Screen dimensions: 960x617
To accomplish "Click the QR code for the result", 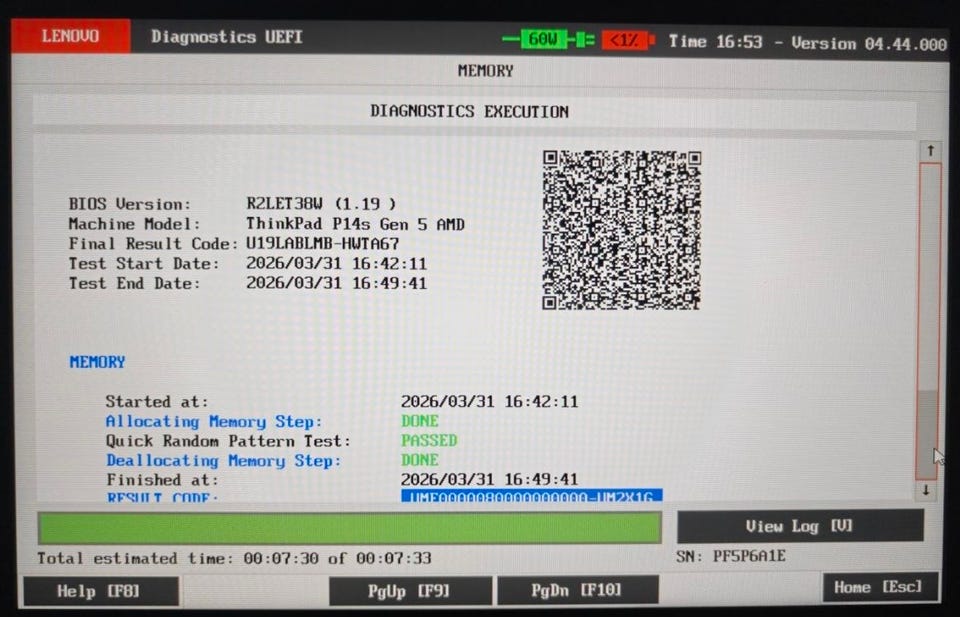I will click(621, 230).
